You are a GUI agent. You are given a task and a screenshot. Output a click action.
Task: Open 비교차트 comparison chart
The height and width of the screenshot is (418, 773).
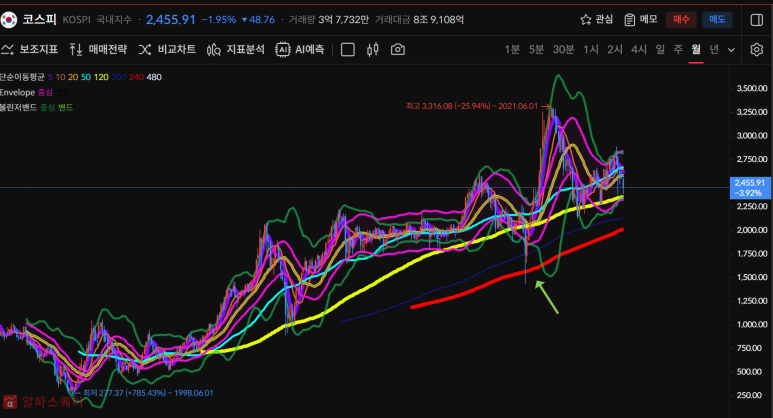(167, 49)
